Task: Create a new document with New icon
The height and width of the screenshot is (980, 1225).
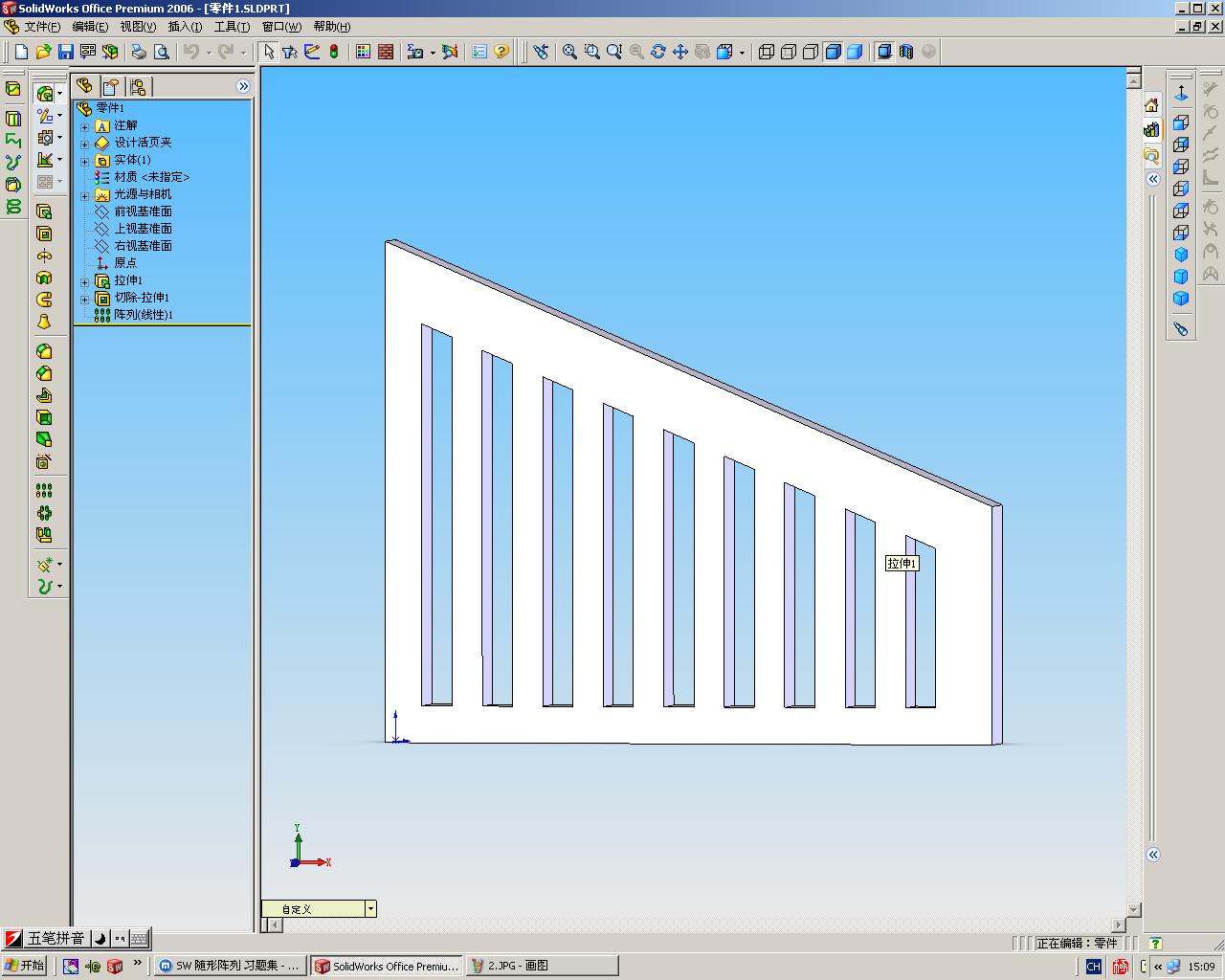Action: click(x=21, y=52)
